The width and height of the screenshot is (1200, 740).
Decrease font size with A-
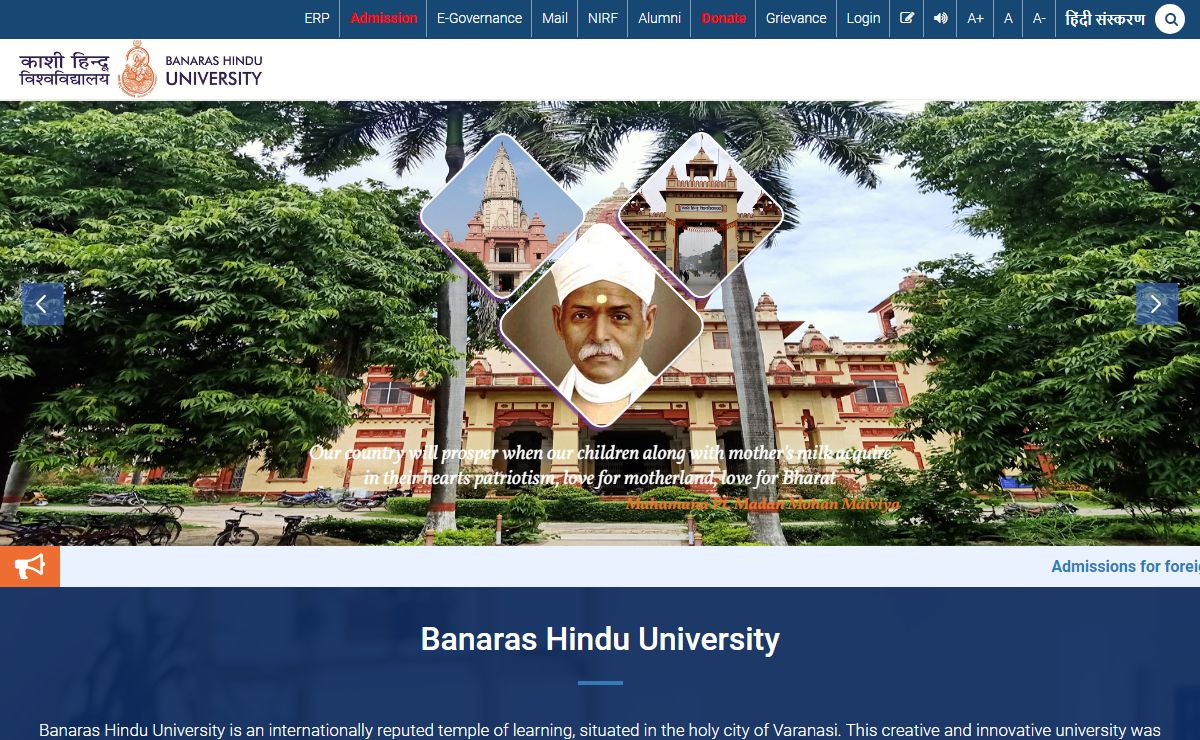pos(1039,18)
